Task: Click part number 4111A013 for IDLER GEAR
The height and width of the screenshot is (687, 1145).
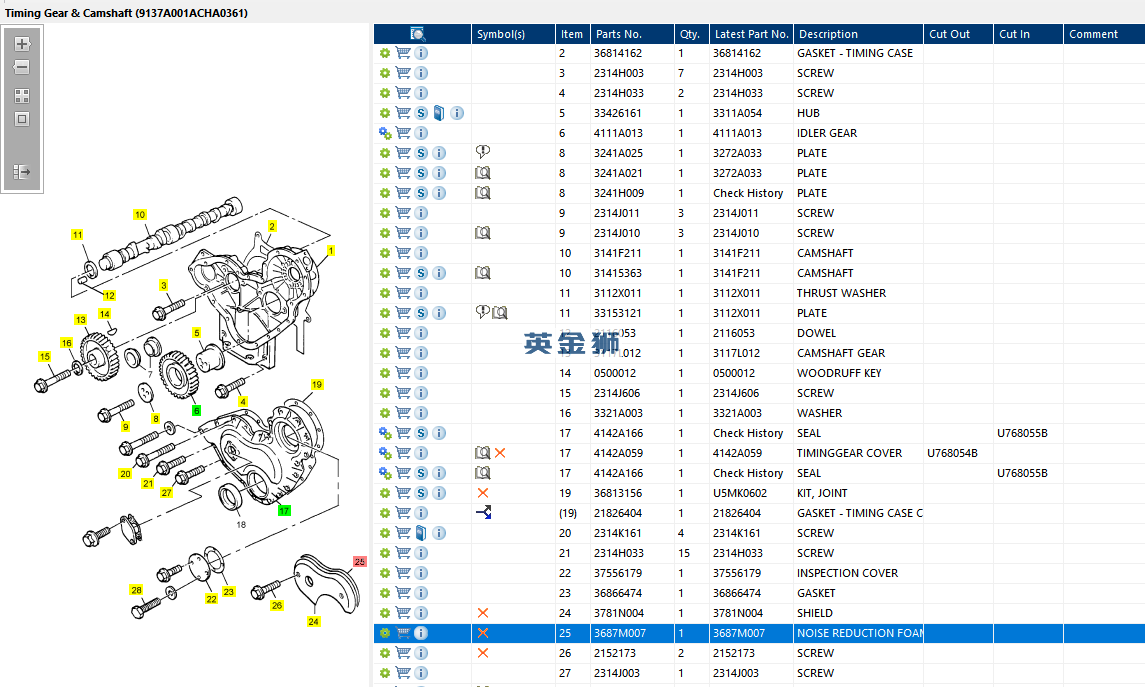Action: point(618,133)
